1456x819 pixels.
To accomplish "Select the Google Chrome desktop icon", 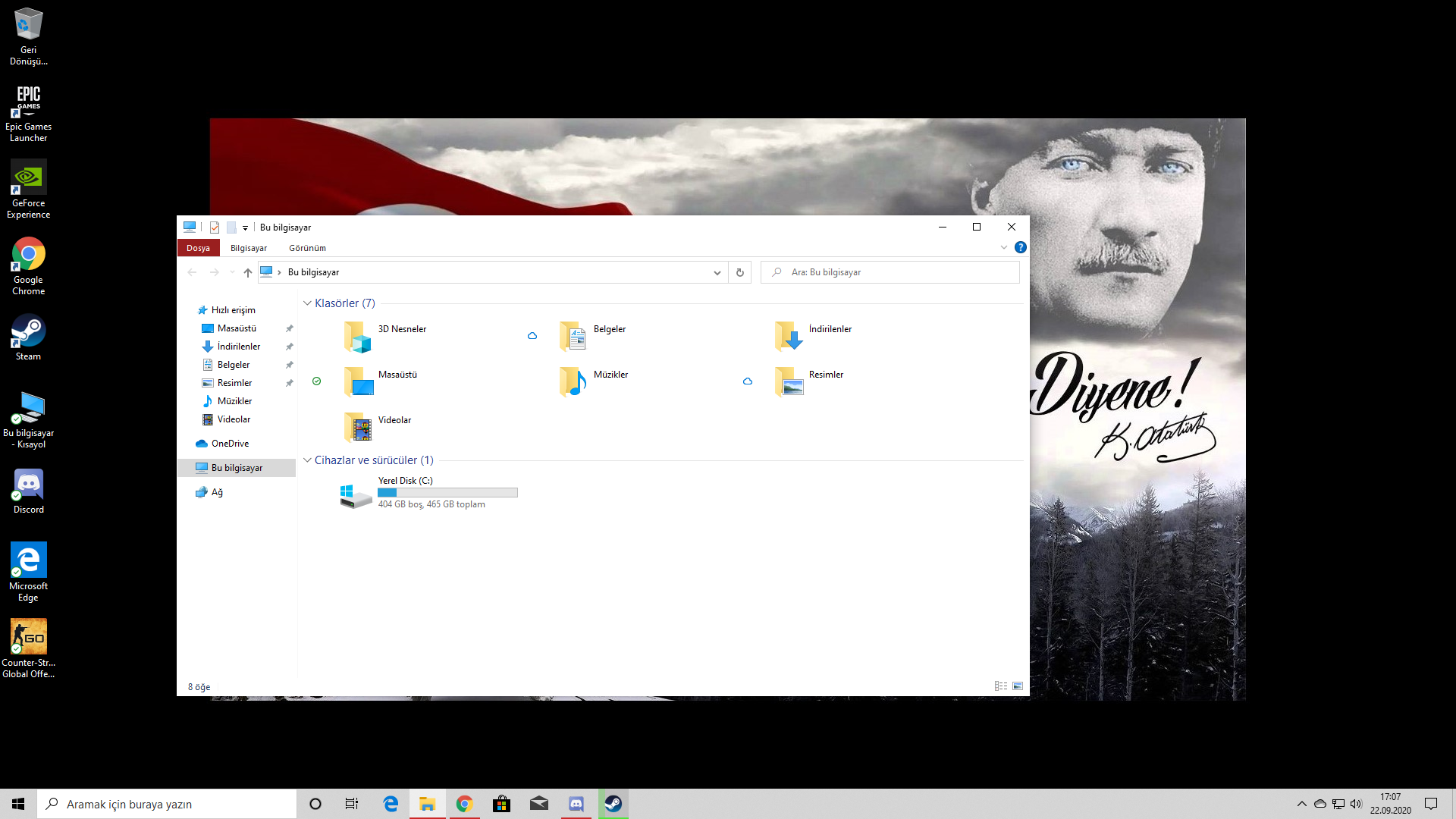I will [x=29, y=266].
